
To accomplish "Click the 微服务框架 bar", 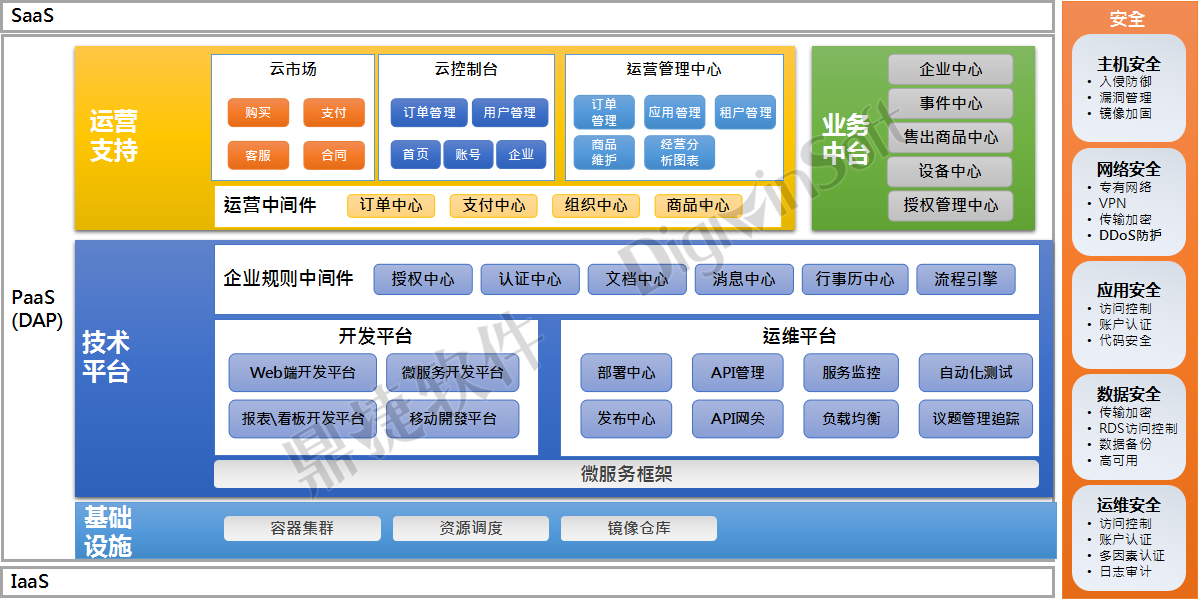I will coord(625,471).
